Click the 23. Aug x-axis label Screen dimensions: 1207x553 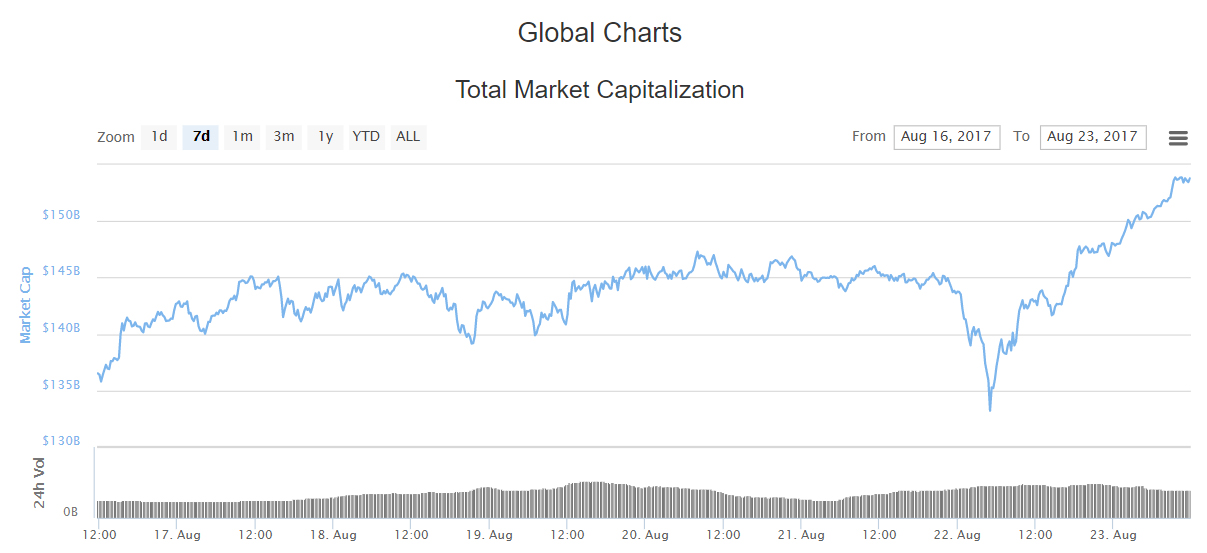click(1112, 535)
